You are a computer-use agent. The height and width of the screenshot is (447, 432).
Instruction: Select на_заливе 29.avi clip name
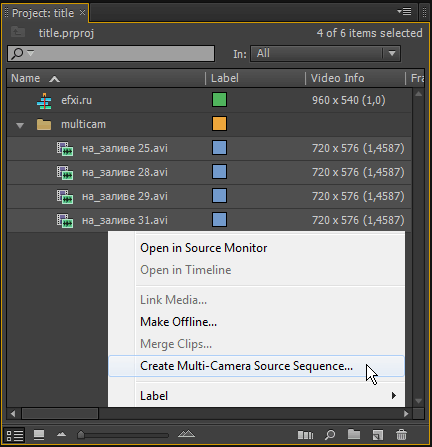[x=125, y=196]
